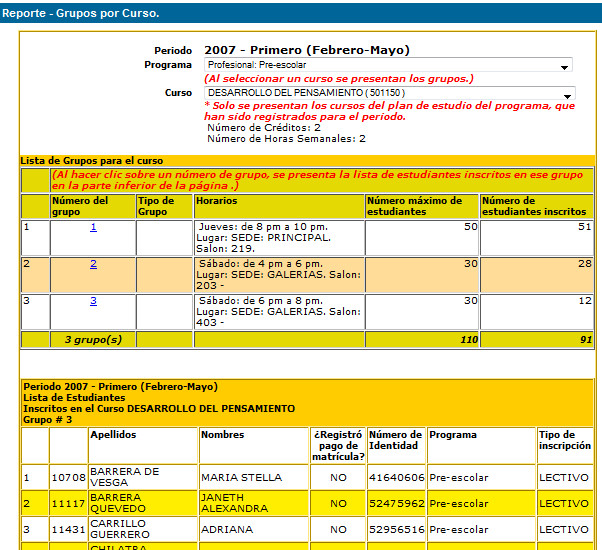Click identity number 52475962
Image resolution: width=602 pixels, height=550 pixels.
(x=397, y=504)
